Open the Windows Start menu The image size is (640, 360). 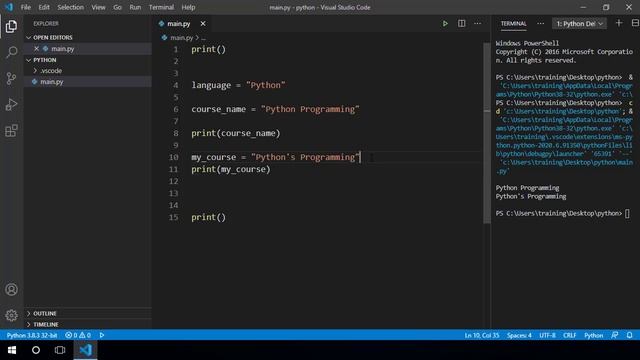(x=12, y=350)
